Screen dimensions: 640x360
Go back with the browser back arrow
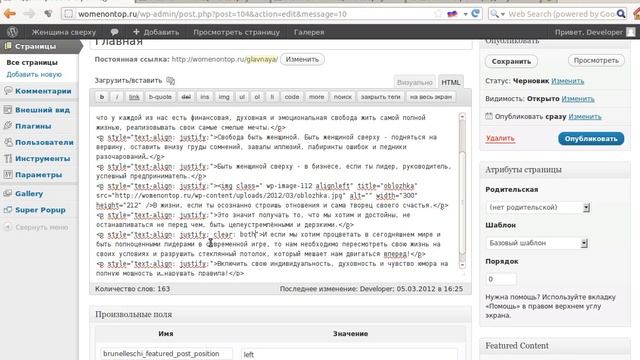(x=10, y=13)
